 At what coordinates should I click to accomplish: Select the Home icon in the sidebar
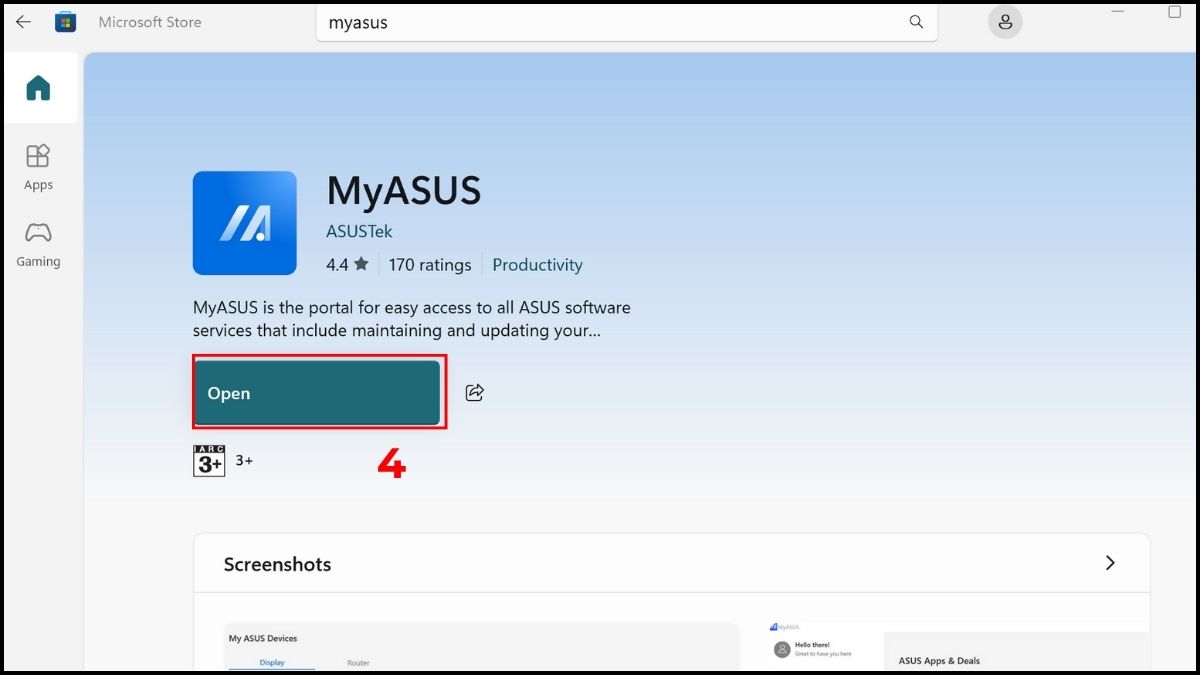pos(39,87)
